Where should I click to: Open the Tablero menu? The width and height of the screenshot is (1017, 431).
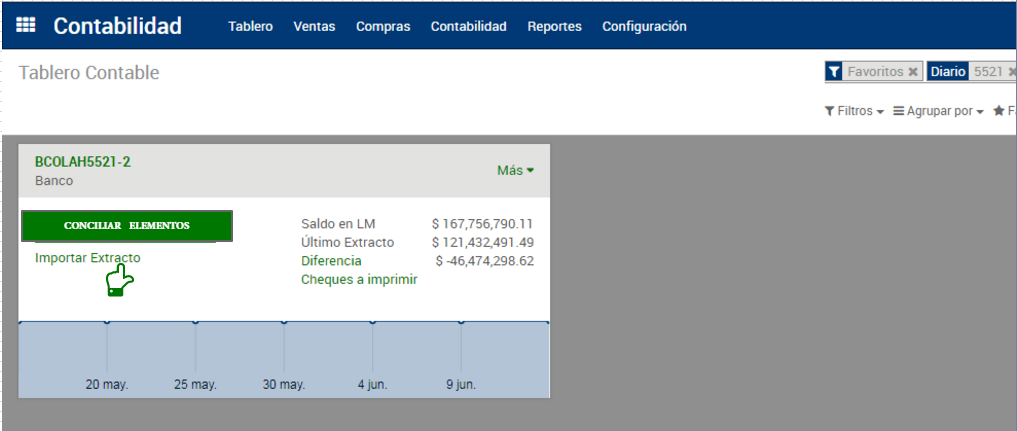click(250, 27)
